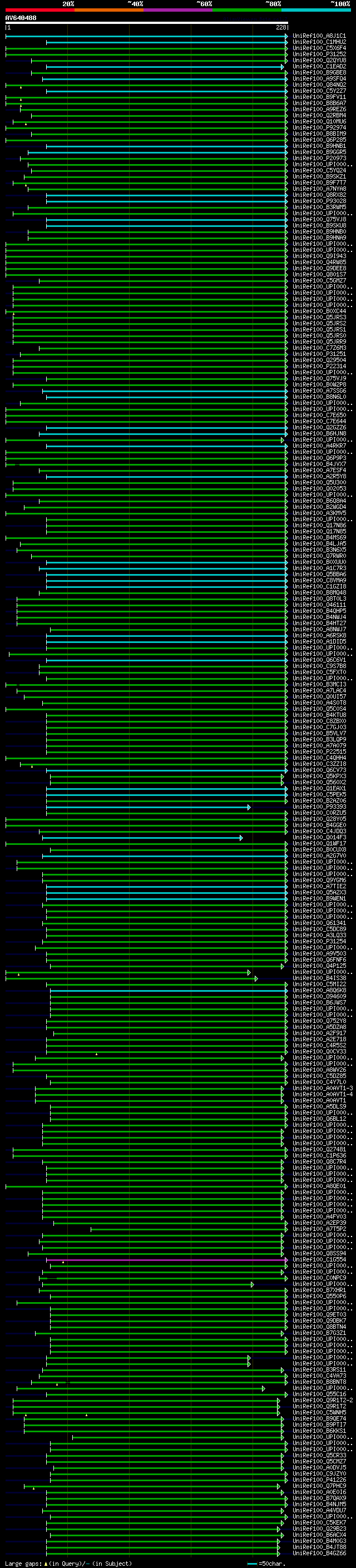Select label UniRef100_P93028

[x=319, y=201]
